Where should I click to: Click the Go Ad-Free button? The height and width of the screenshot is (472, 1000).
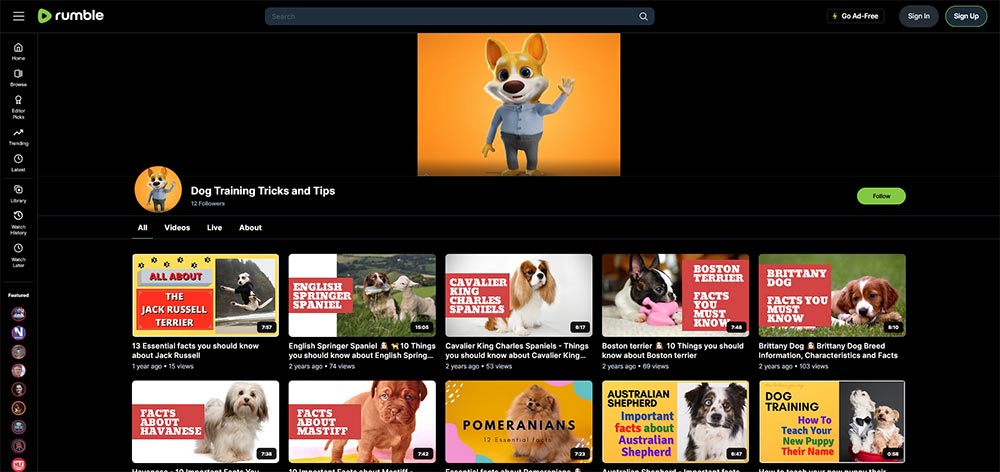click(x=855, y=16)
